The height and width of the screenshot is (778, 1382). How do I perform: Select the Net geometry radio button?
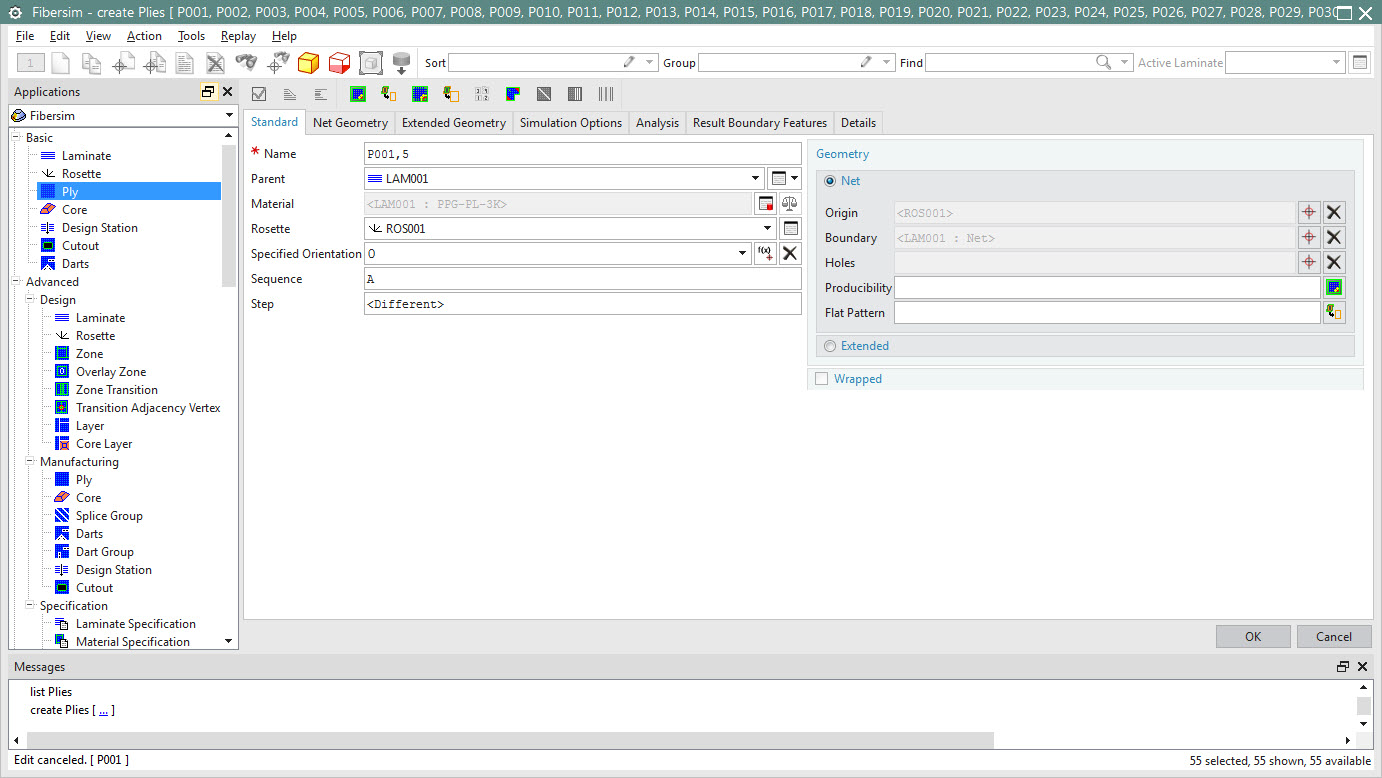(831, 180)
